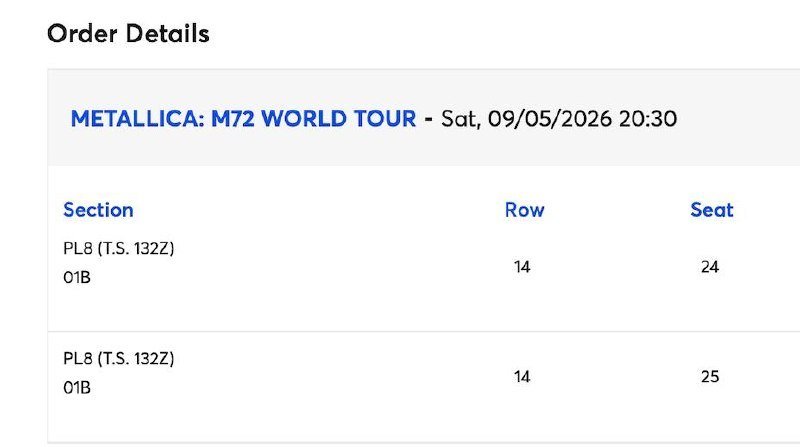This screenshot has width=800, height=447.
Task: Click the dash between the title and date
Action: [x=428, y=119]
